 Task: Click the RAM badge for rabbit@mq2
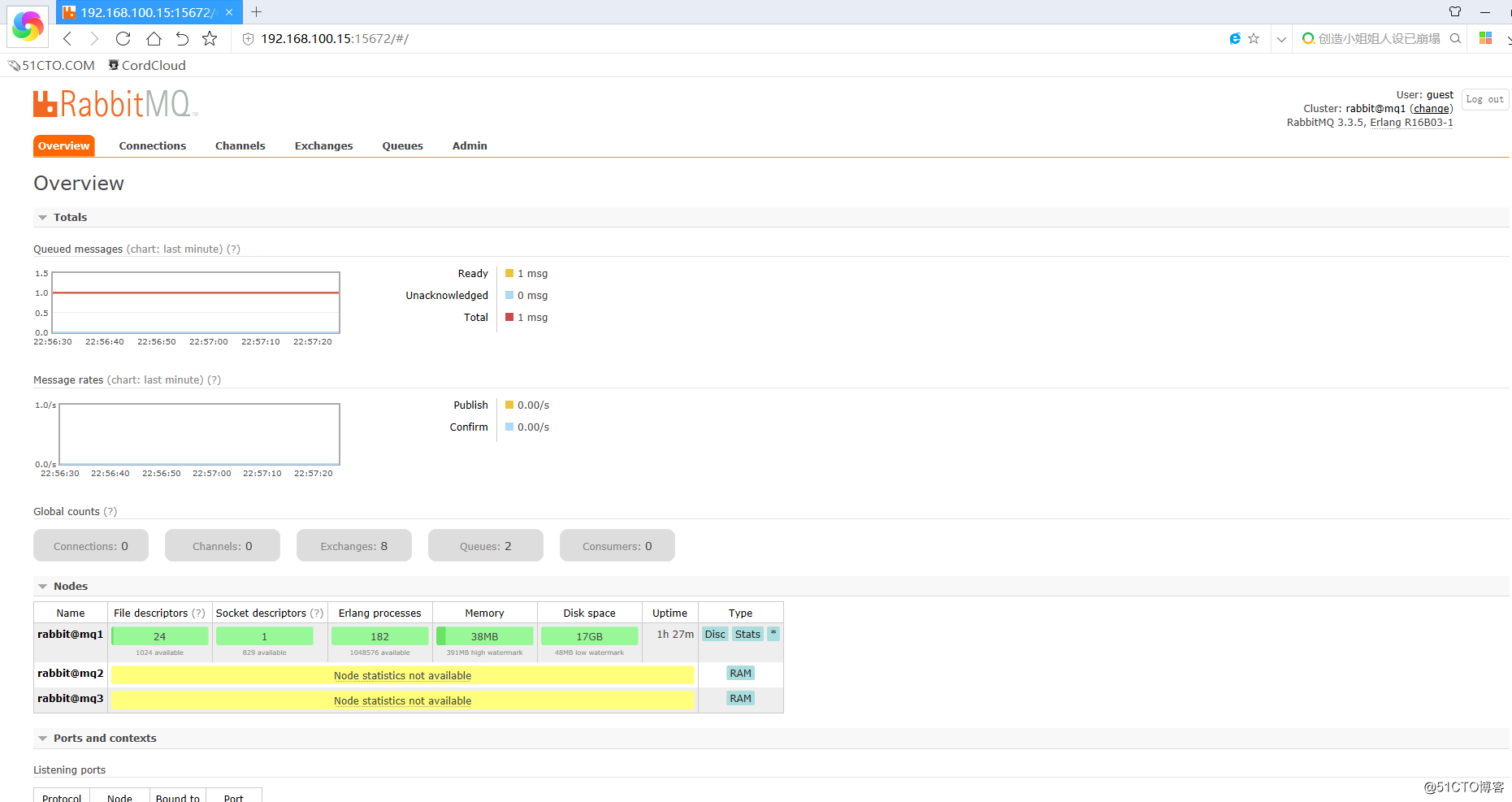740,673
